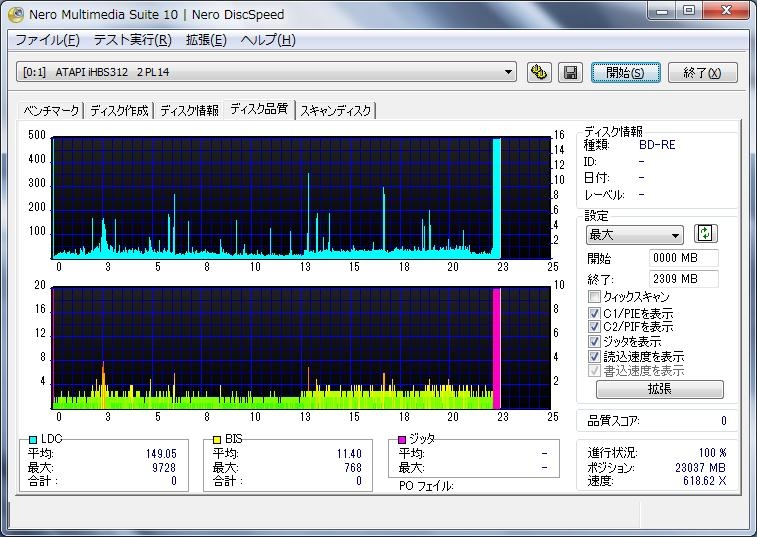757x537 pixels.
Task: Open the drive selection dropdown ATAPI iHBS312
Action: point(266,72)
